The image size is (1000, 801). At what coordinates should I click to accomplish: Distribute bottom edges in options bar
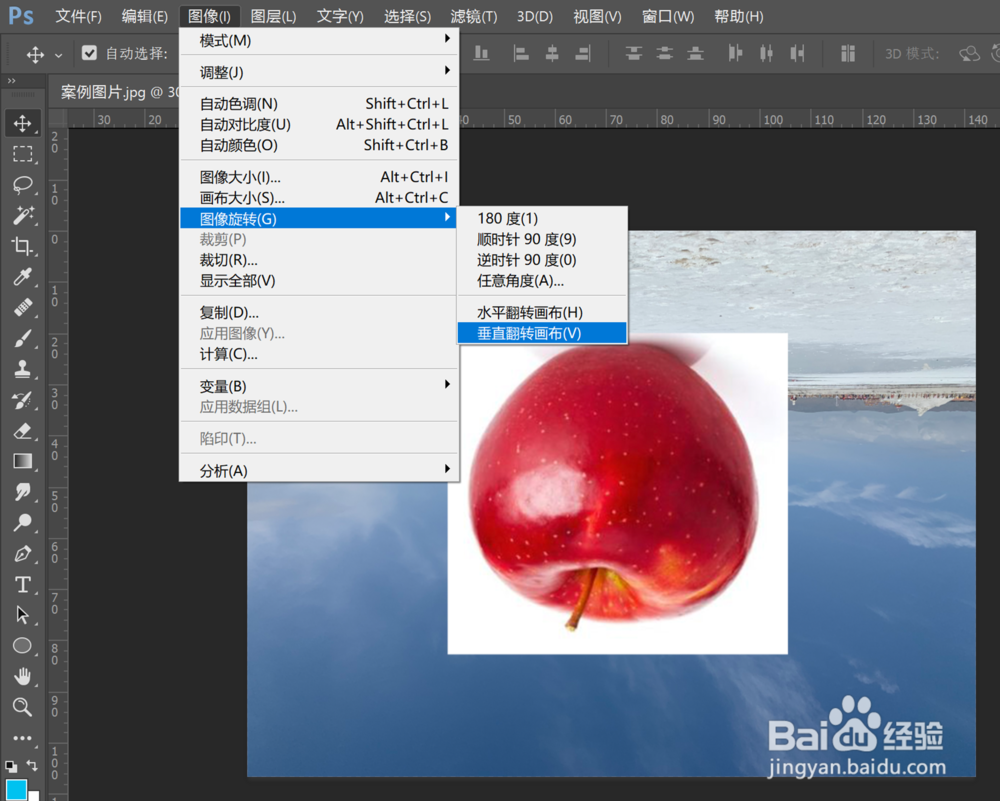pos(695,54)
